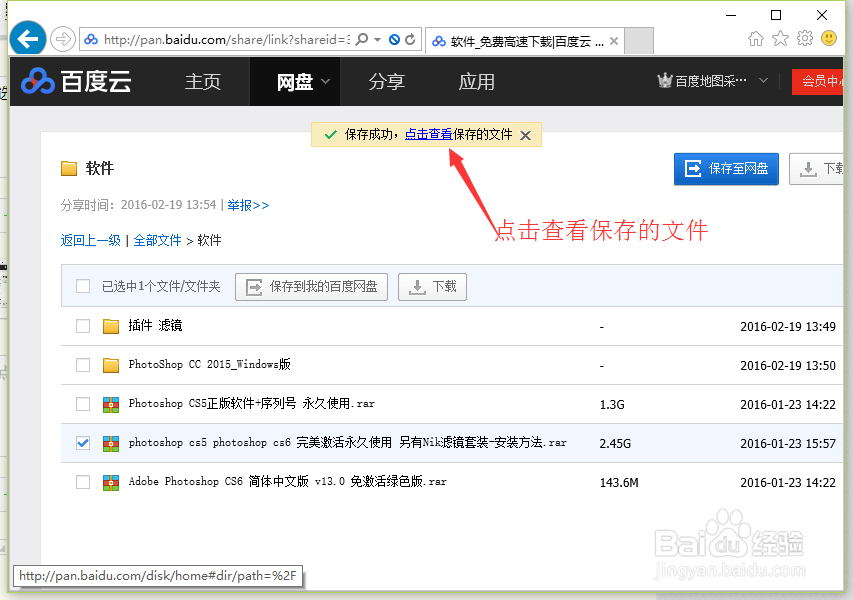This screenshot has width=853, height=600.
Task: Click the 返回上一级 link
Action: coord(90,240)
